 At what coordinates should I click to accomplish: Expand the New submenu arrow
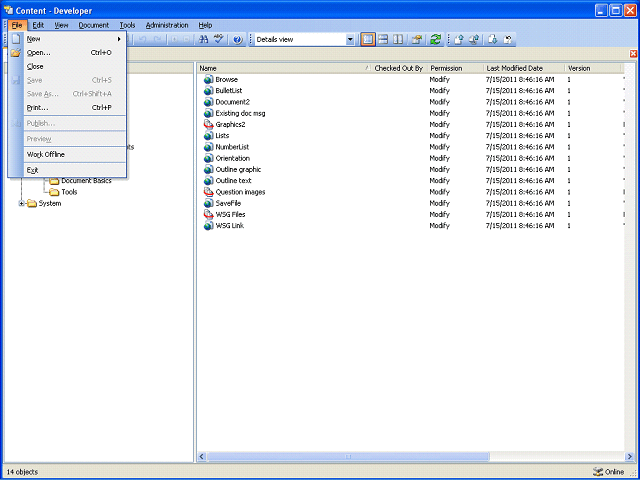click(119, 39)
